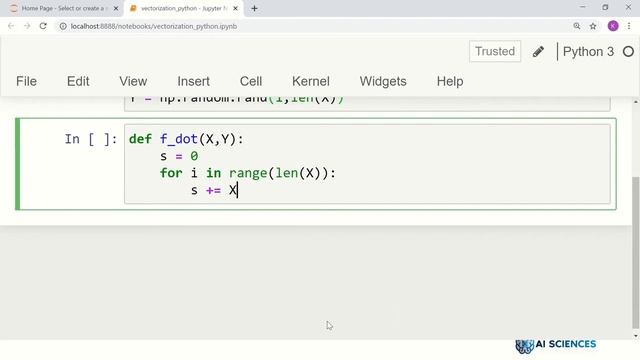The image size is (640, 360).
Task: Open the Cell menu
Action: [x=251, y=81]
